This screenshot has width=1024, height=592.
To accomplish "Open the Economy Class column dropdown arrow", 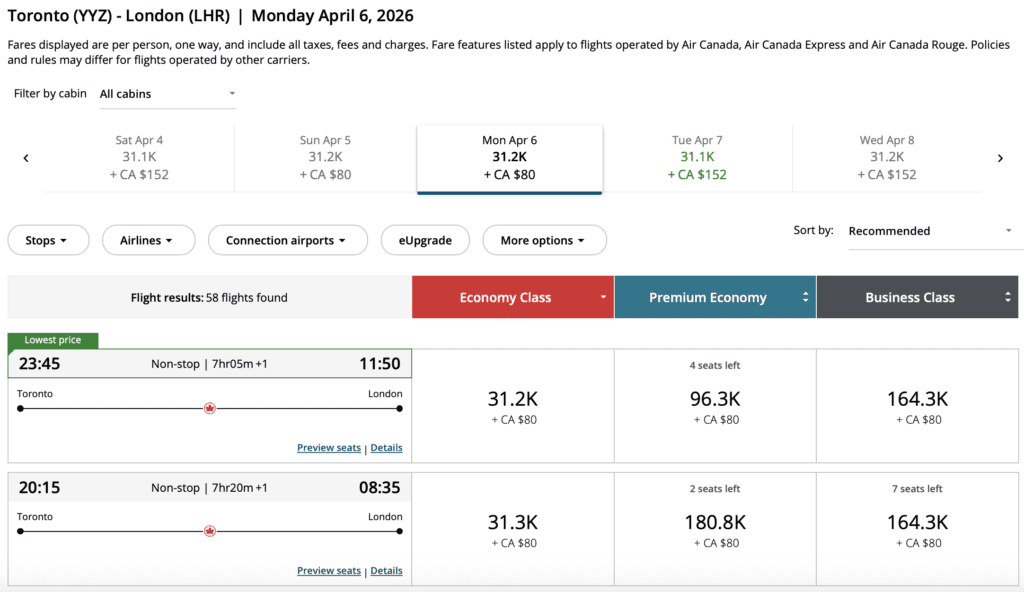I will click(603, 297).
